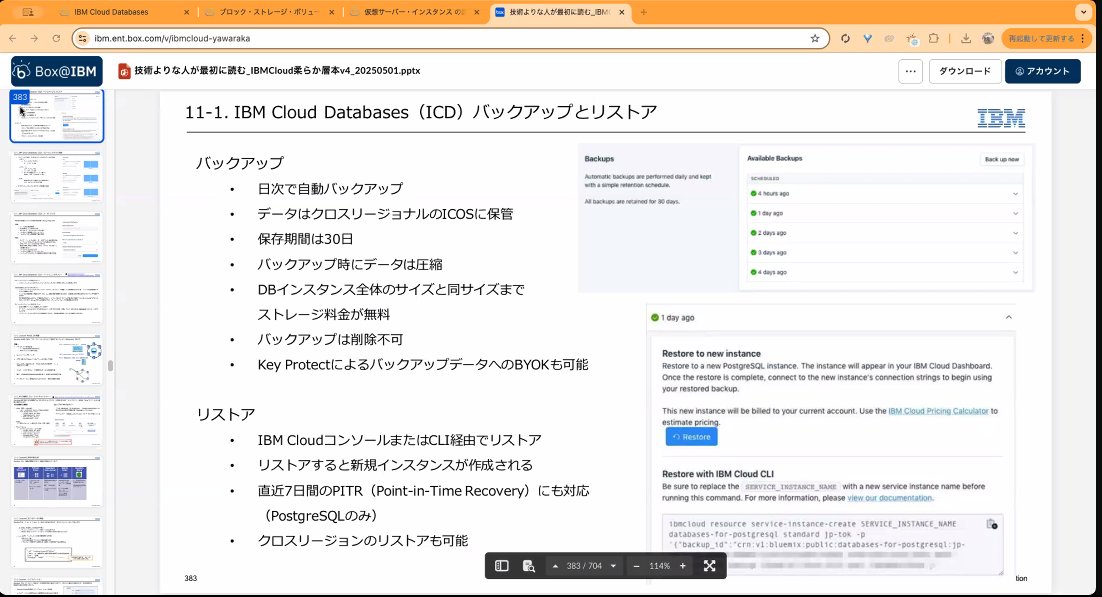Select the third slide thumbnail in sidebar
Image resolution: width=1102 pixels, height=597 pixels.
click(57, 238)
